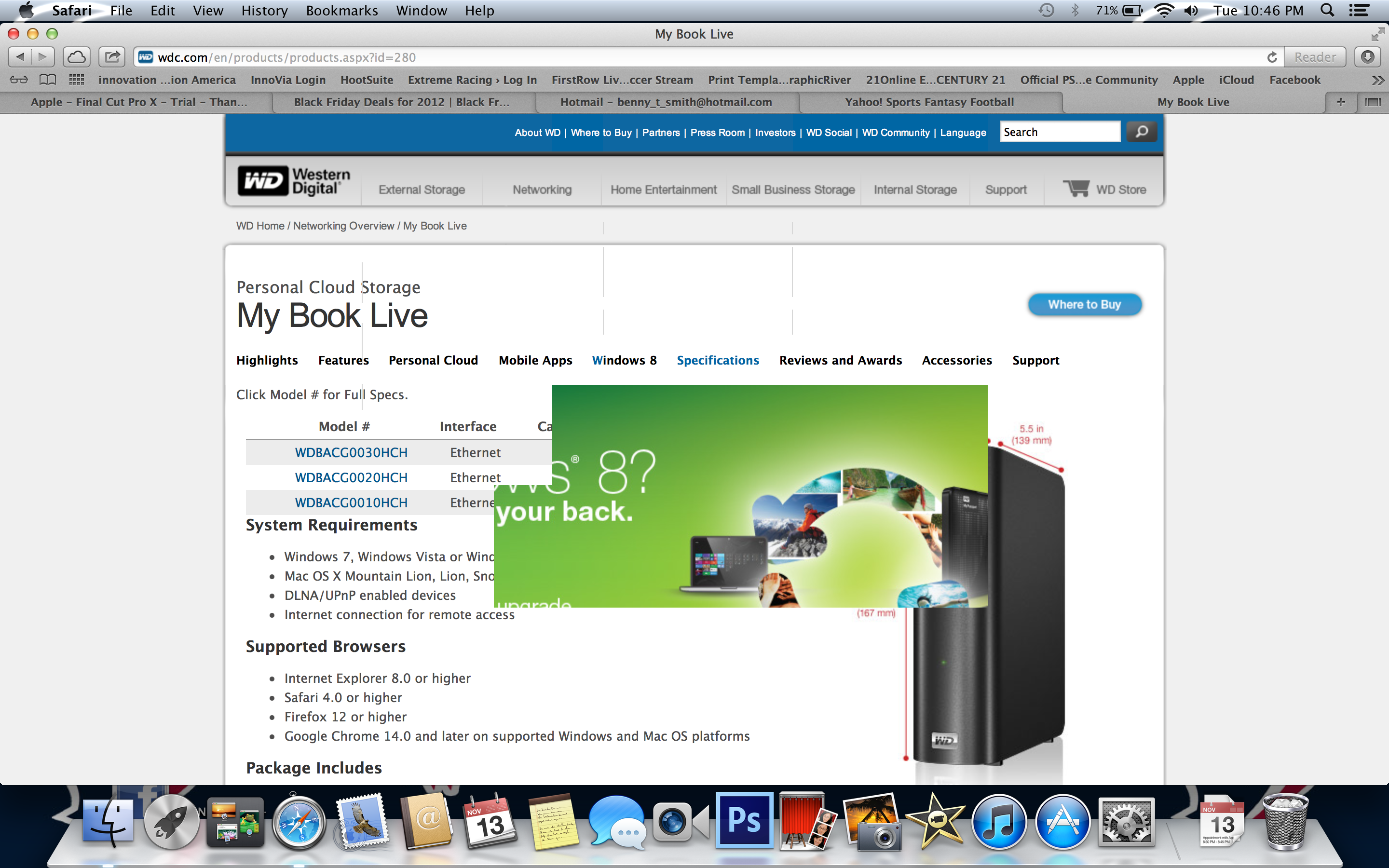Click the volume icon in the menu bar
The height and width of the screenshot is (868, 1389).
pyautogui.click(x=1192, y=10)
